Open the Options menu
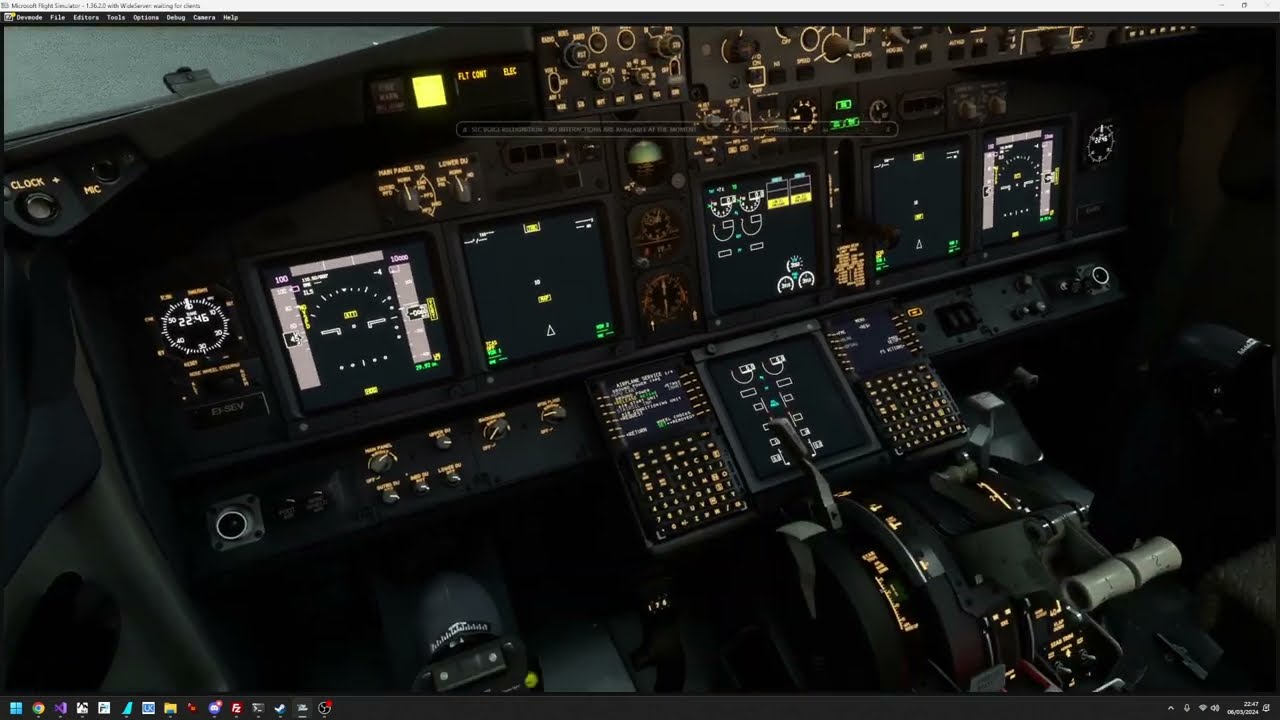The width and height of the screenshot is (1280, 720). coord(146,17)
